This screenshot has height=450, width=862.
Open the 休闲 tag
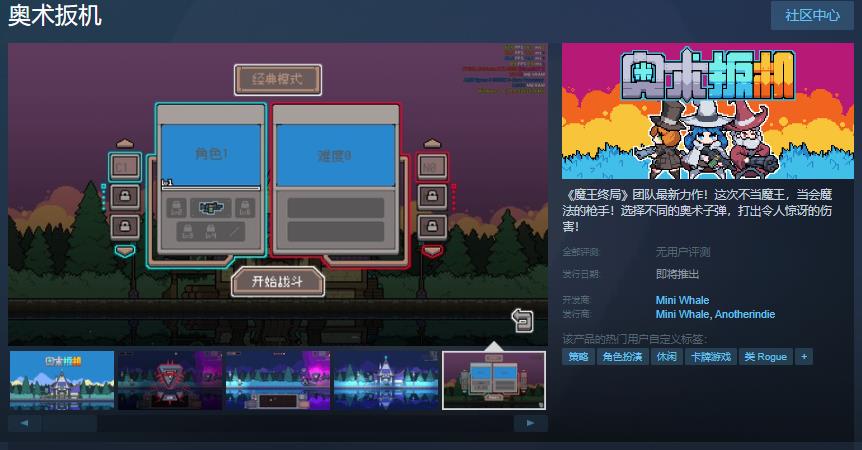[665, 356]
